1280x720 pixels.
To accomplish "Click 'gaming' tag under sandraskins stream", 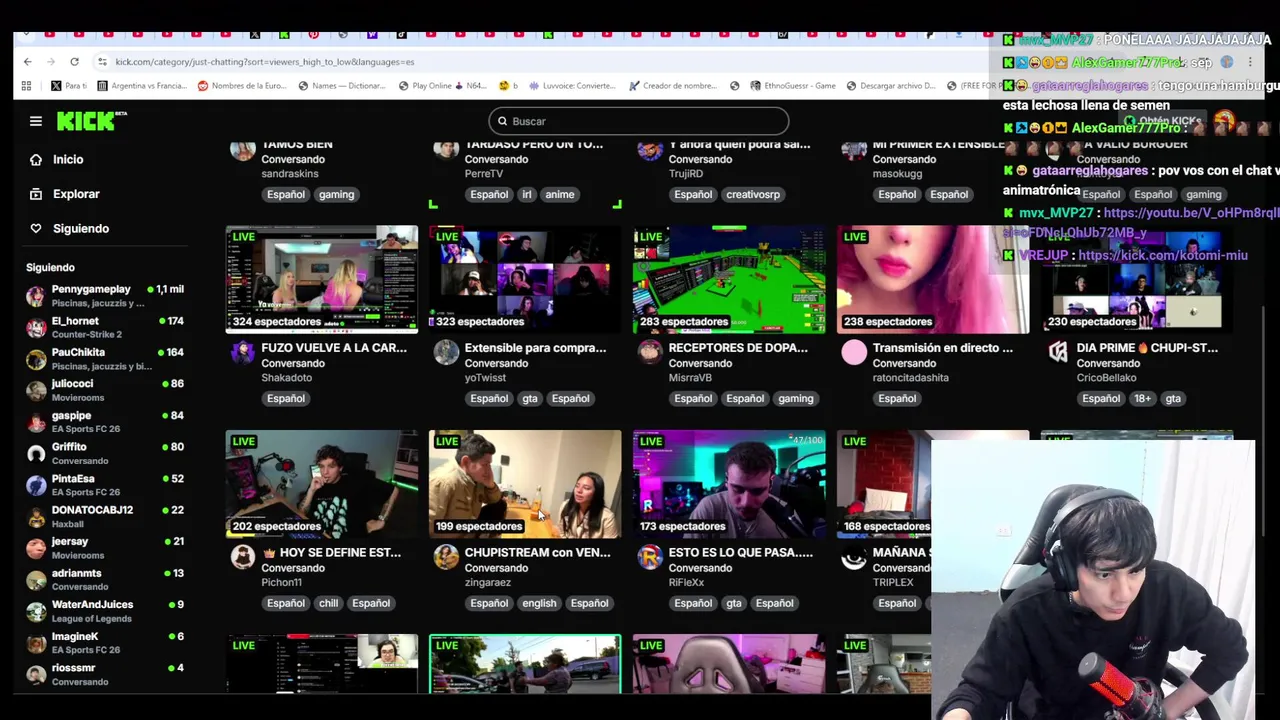I will pyautogui.click(x=336, y=194).
